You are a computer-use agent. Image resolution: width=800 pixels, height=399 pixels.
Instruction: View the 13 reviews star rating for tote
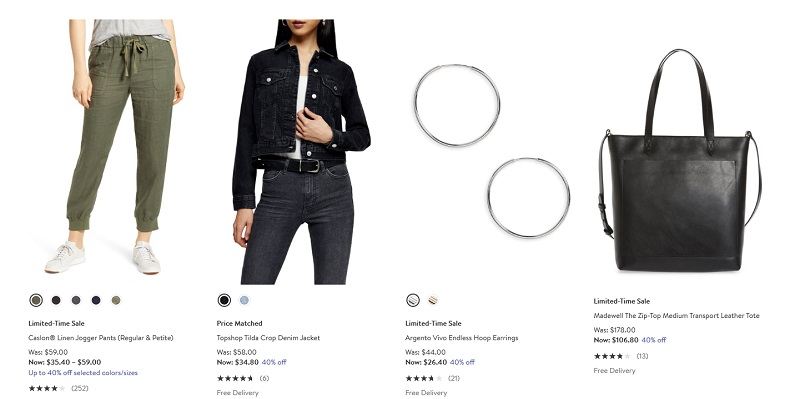click(621, 356)
